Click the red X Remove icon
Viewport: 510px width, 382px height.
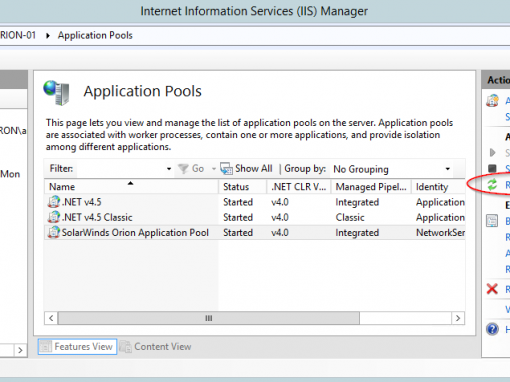(x=492, y=289)
